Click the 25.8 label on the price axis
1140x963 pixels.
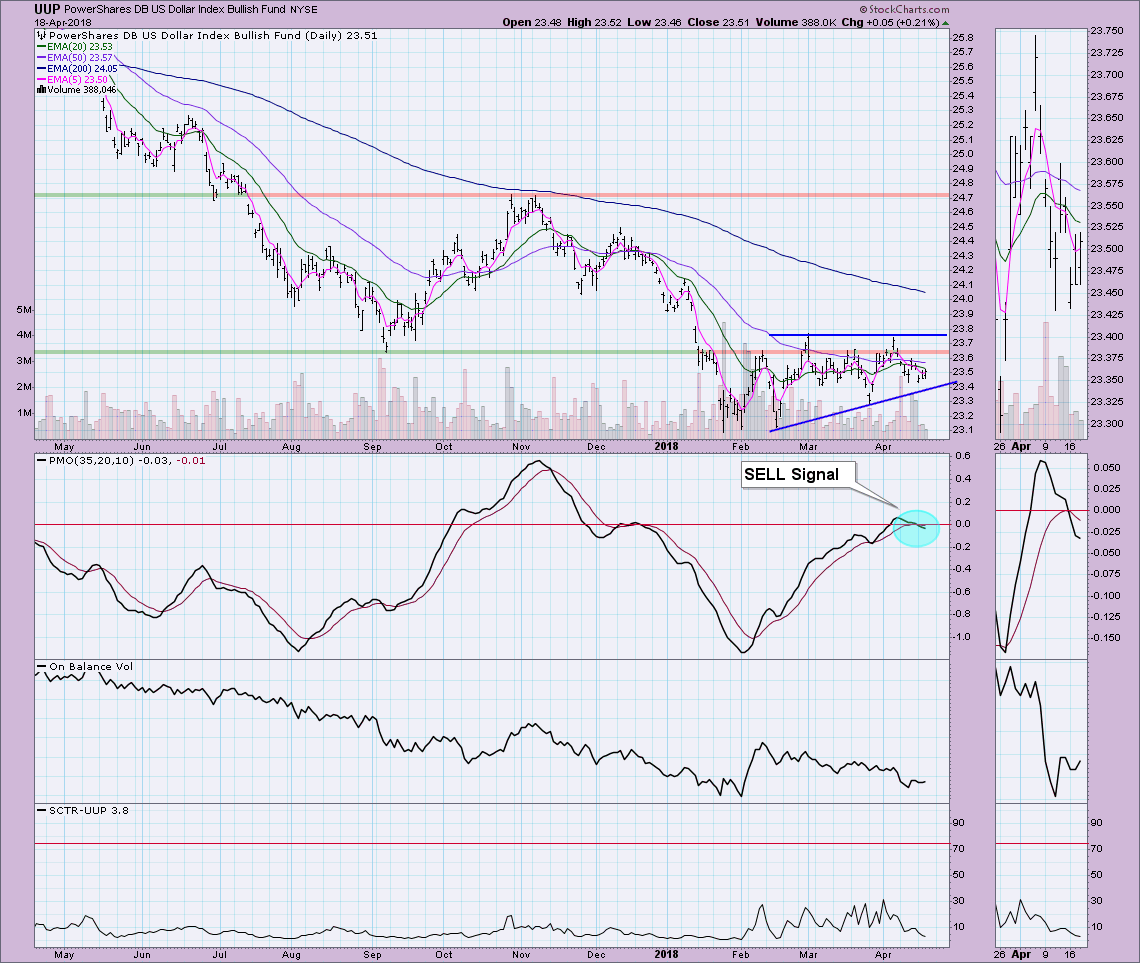point(963,38)
